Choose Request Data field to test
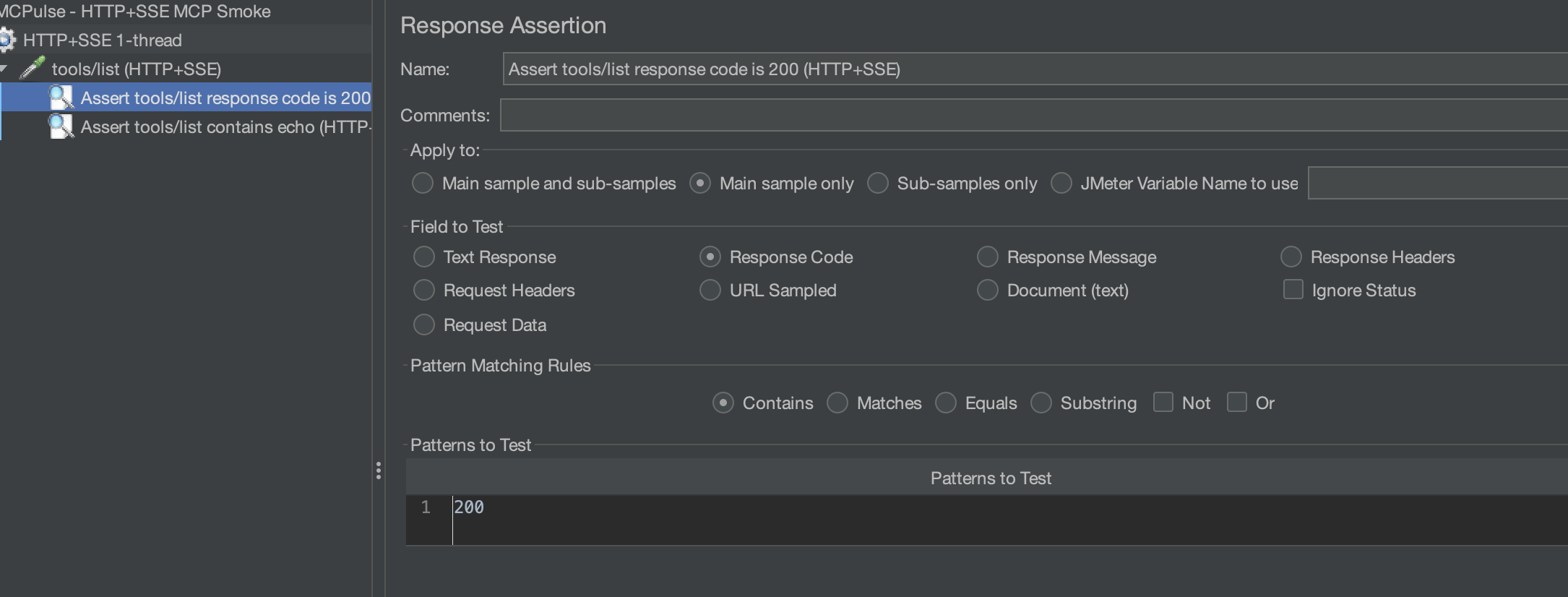 pyautogui.click(x=424, y=325)
